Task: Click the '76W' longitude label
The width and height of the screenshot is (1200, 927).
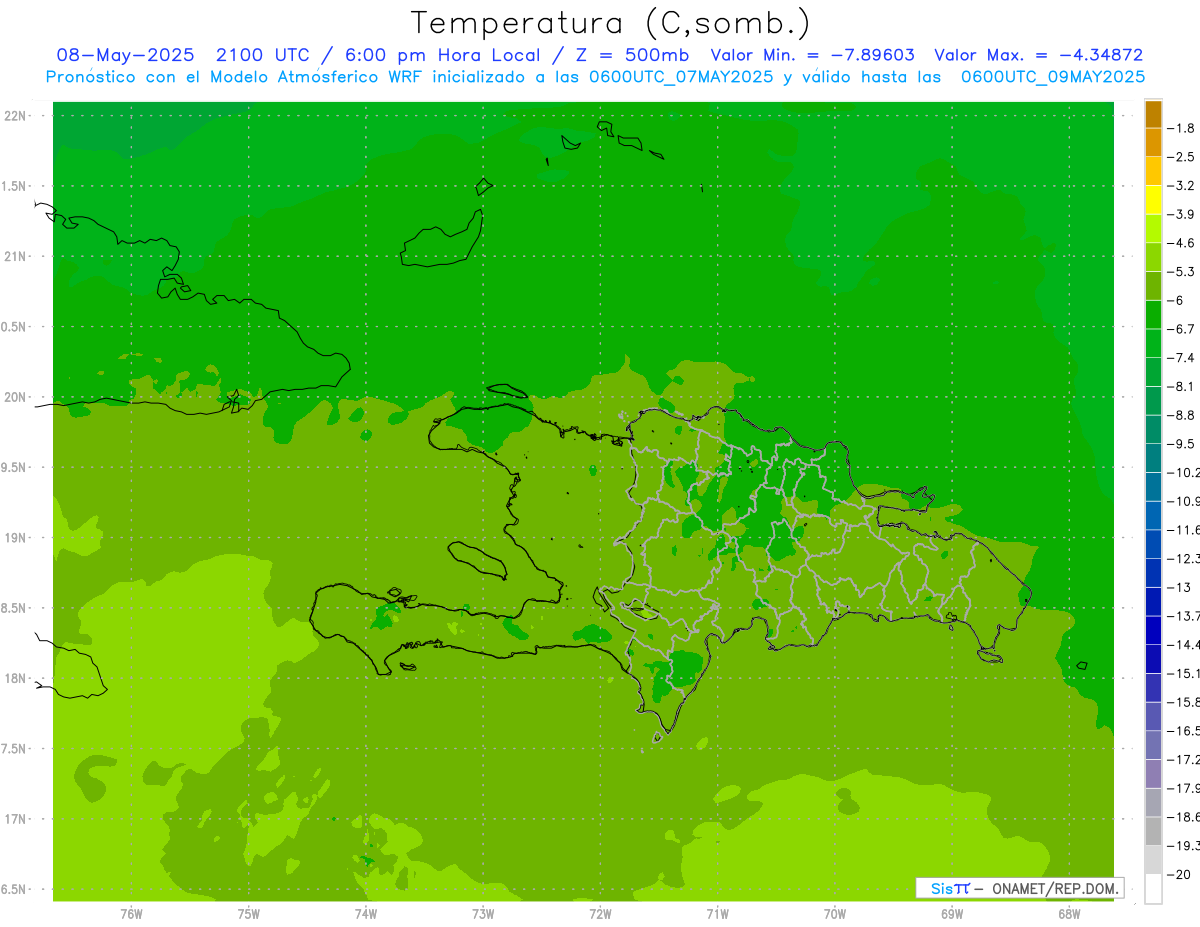Action: (x=131, y=913)
